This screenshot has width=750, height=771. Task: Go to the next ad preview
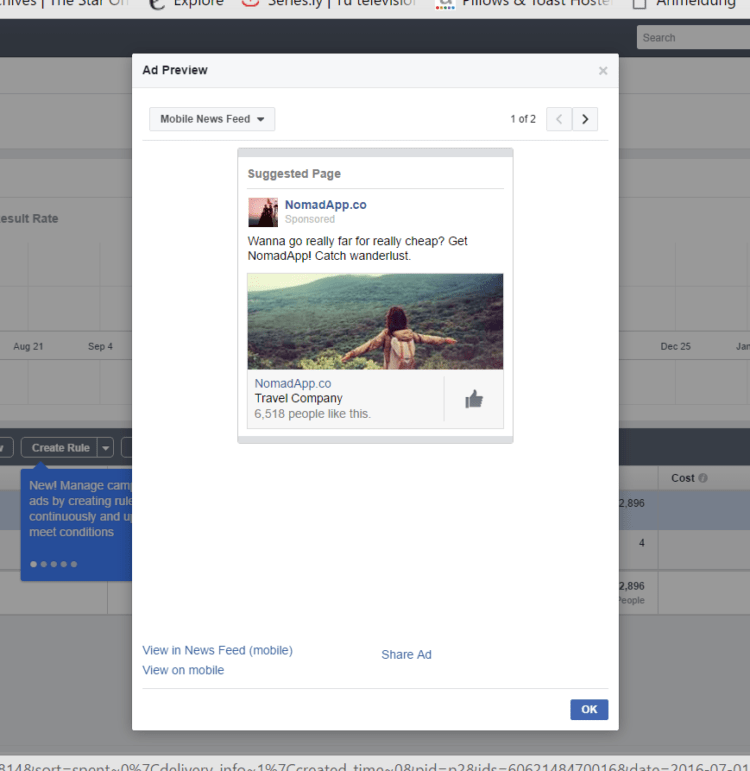tap(585, 119)
